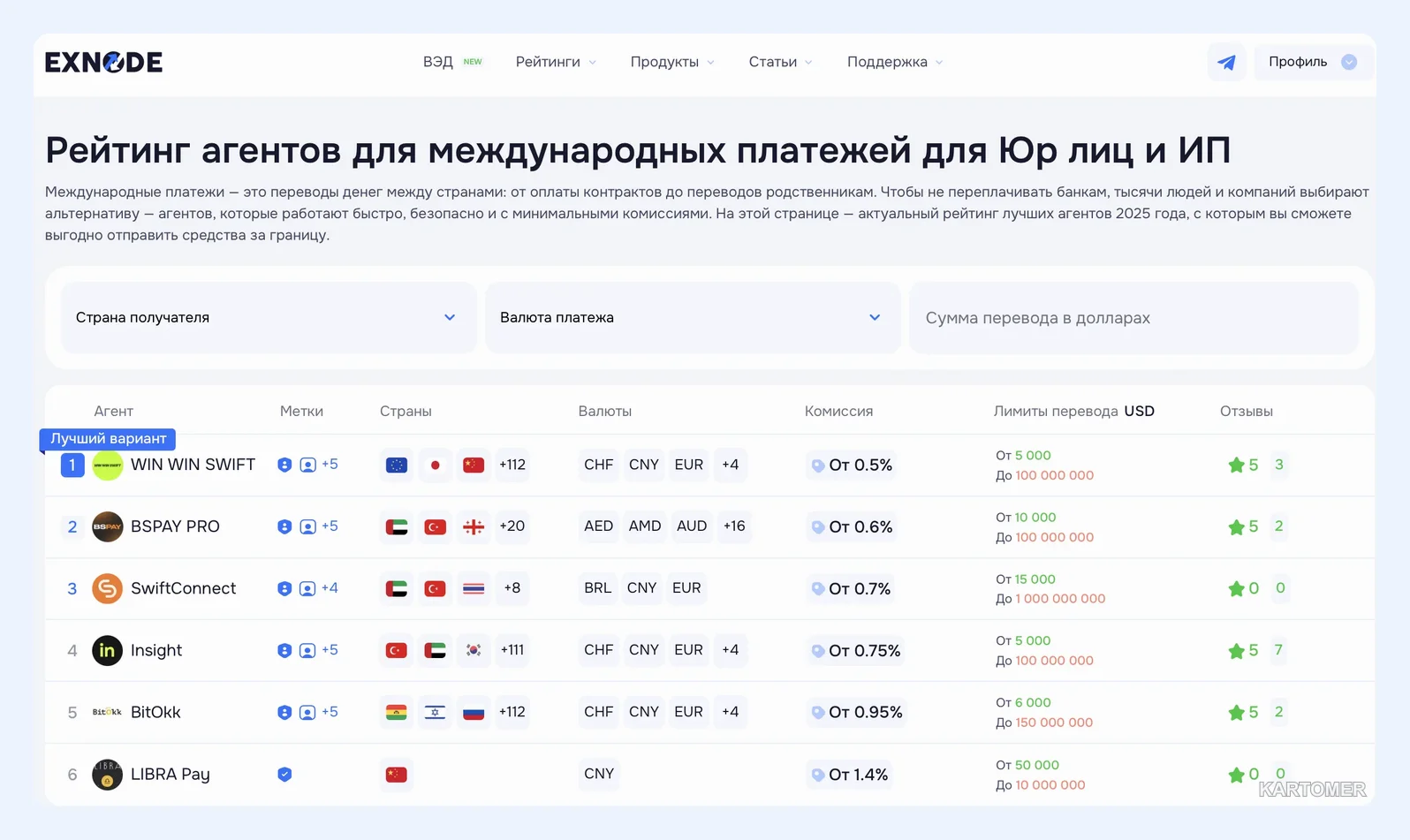
Task: Open the Insight agent page
Action: tap(156, 650)
